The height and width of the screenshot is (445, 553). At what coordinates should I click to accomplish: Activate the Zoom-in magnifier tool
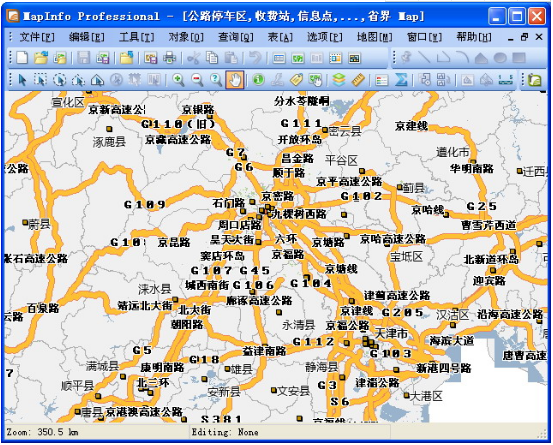[178, 80]
